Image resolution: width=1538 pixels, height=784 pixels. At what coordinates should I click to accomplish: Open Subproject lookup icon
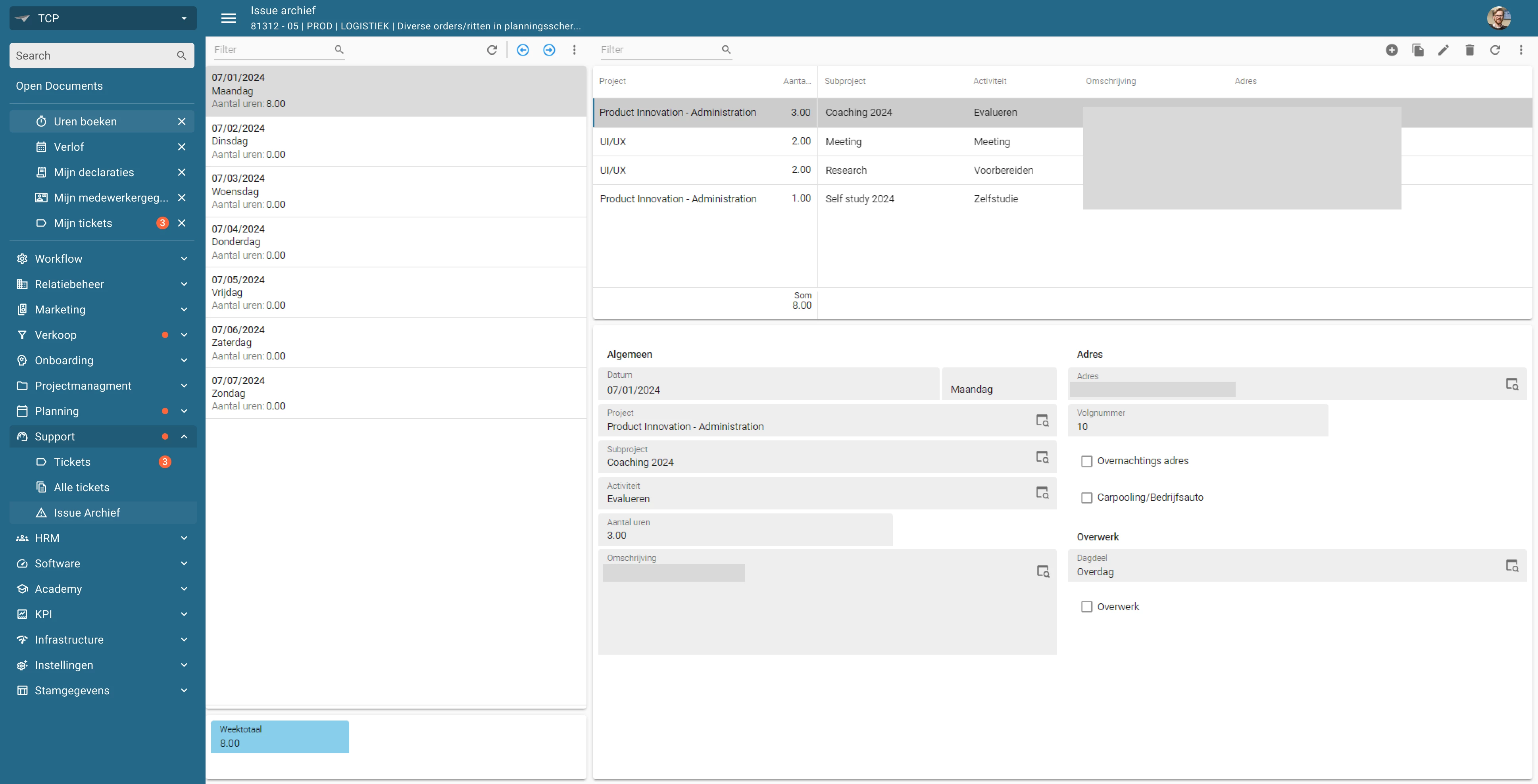pos(1042,457)
